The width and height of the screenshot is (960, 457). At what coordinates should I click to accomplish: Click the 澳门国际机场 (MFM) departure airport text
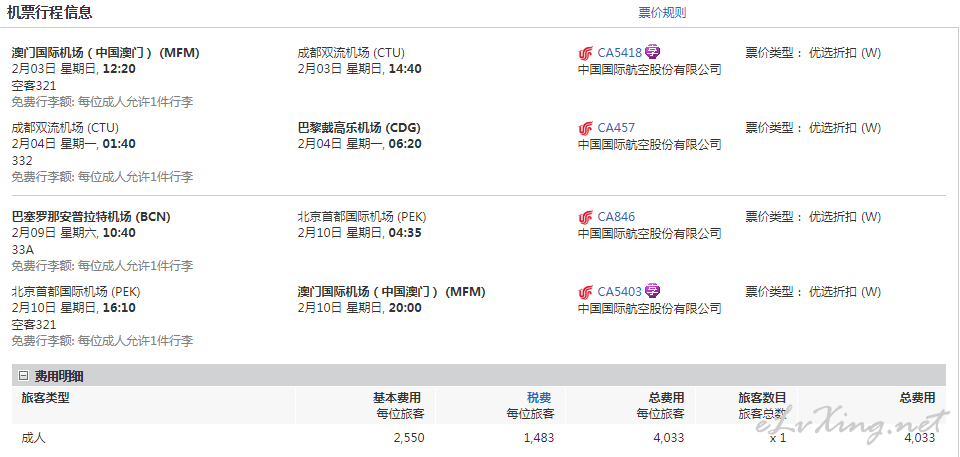(x=105, y=53)
